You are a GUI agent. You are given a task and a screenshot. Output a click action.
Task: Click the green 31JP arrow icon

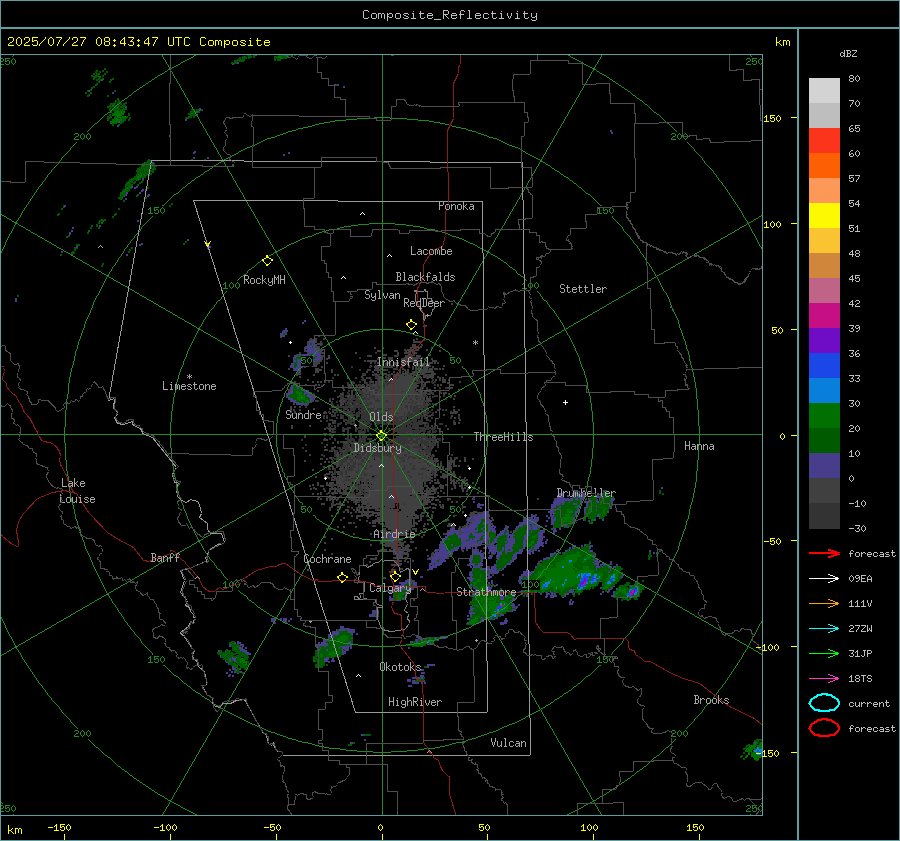(824, 653)
